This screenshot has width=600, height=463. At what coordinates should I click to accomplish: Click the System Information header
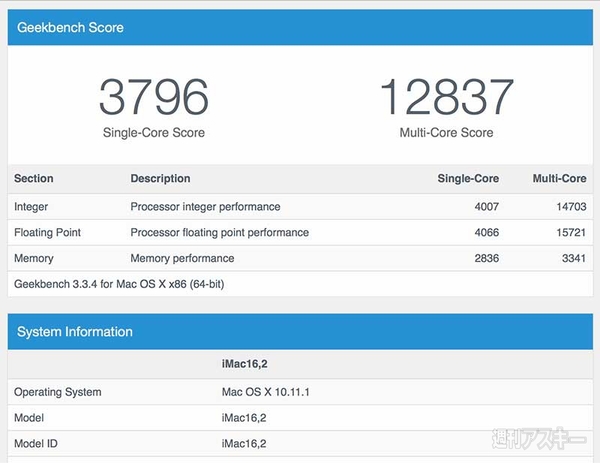[300, 331]
